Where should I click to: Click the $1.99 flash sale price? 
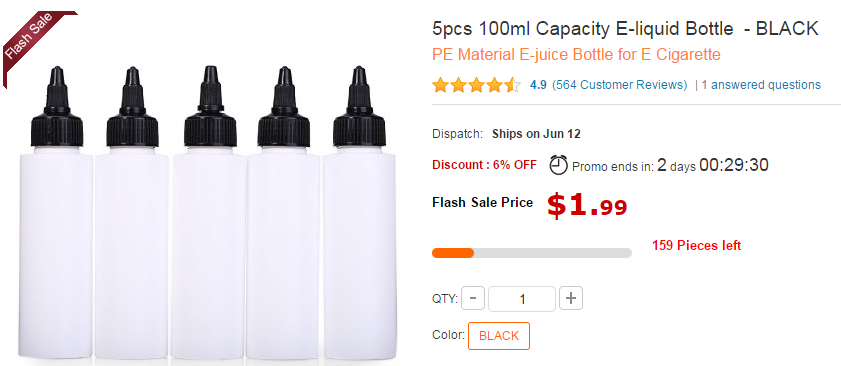coord(587,206)
